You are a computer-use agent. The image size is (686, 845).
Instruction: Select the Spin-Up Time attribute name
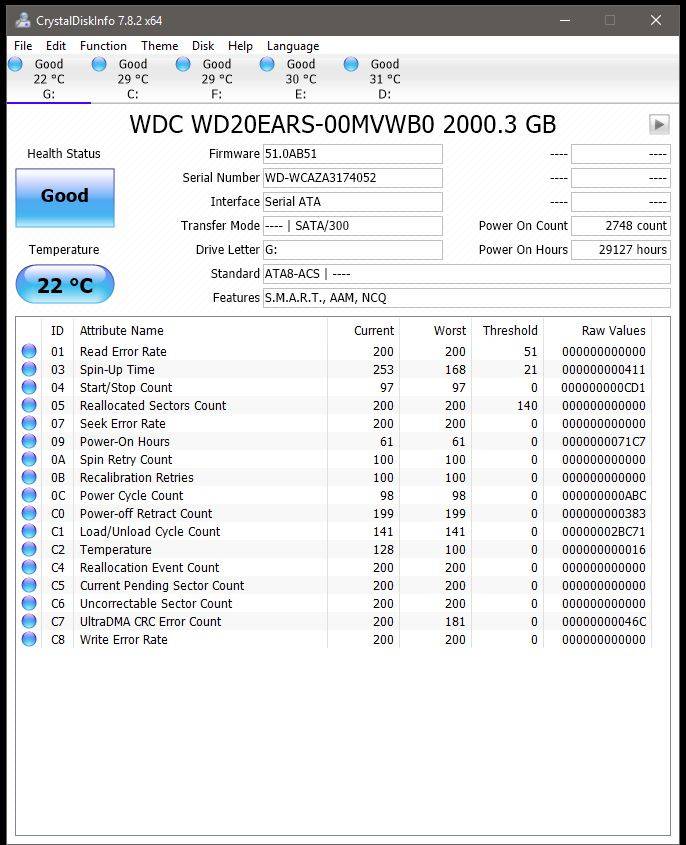(x=117, y=370)
